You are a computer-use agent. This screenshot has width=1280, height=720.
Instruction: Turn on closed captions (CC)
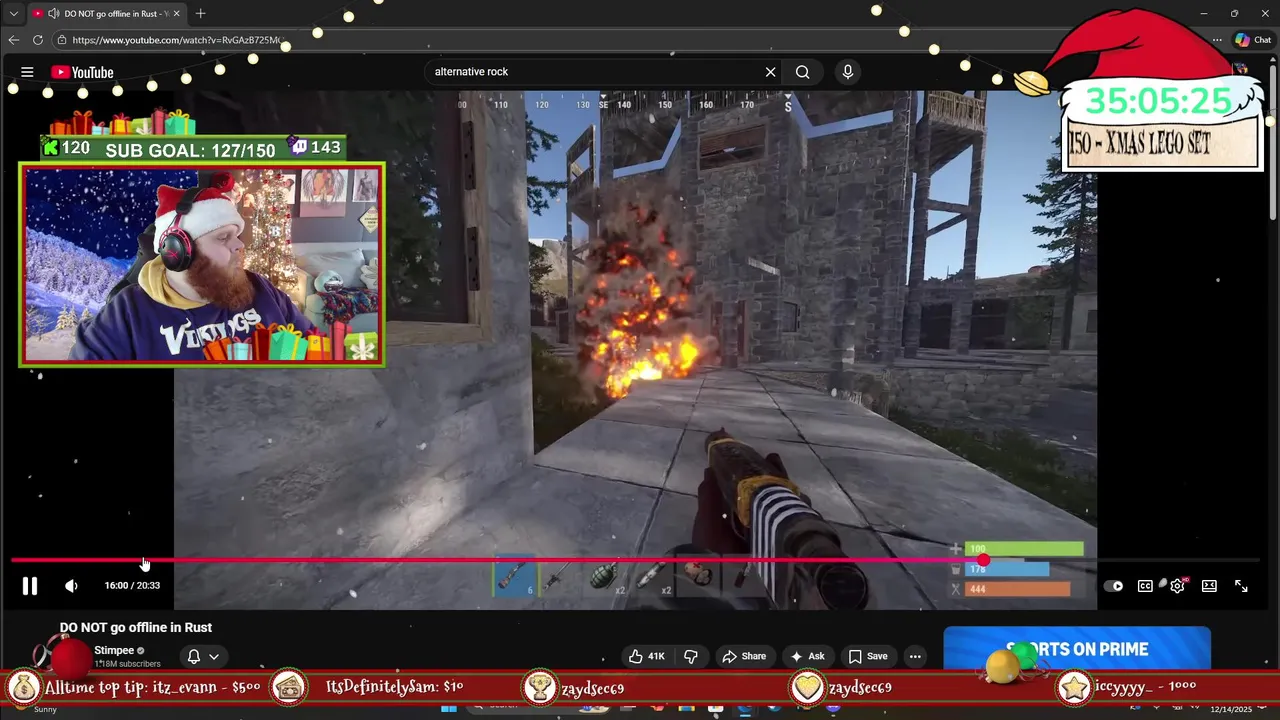[x=1145, y=586]
